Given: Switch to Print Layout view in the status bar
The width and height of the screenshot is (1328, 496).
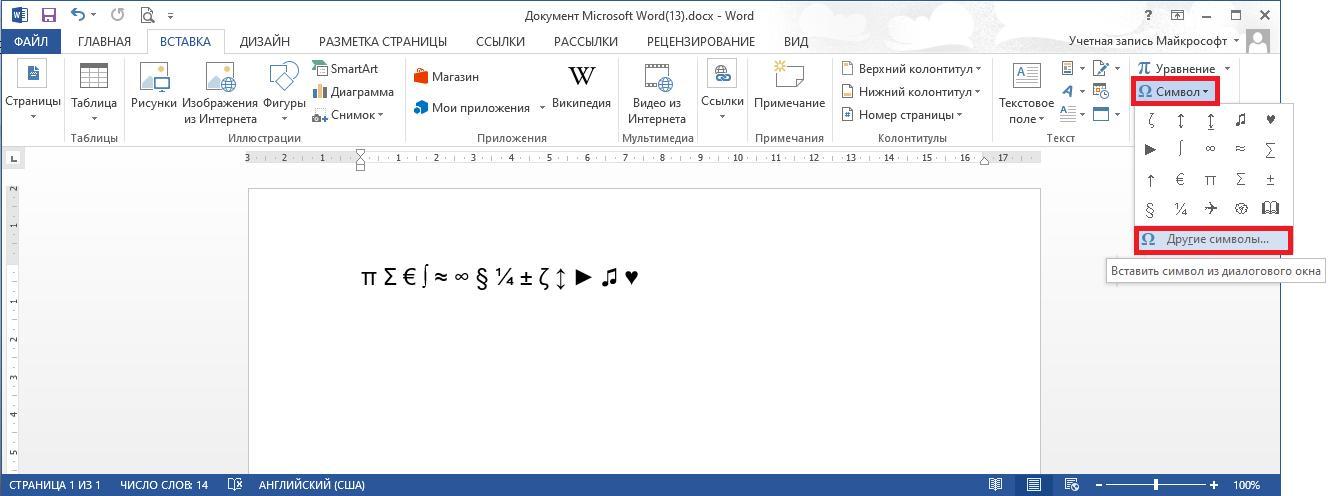Looking at the screenshot, I should tap(1034, 485).
